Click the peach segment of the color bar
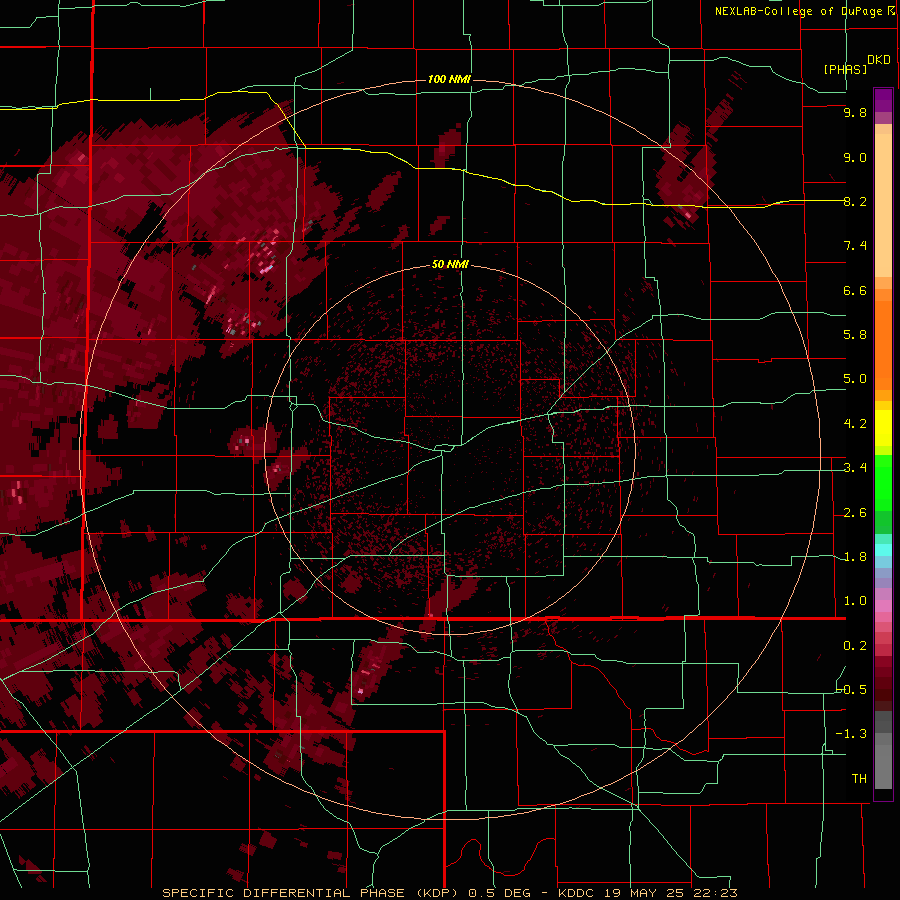900x900 pixels. (883, 205)
